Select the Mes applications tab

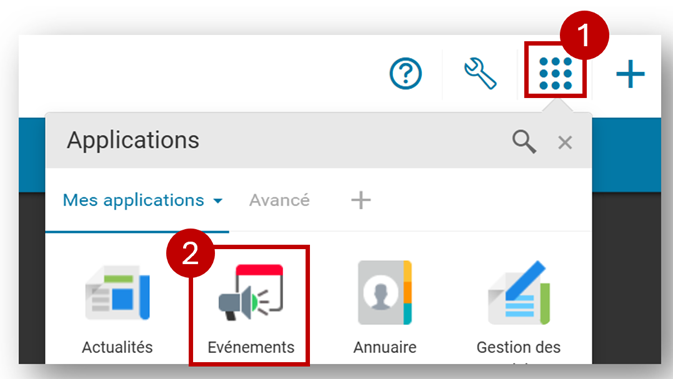click(x=133, y=200)
